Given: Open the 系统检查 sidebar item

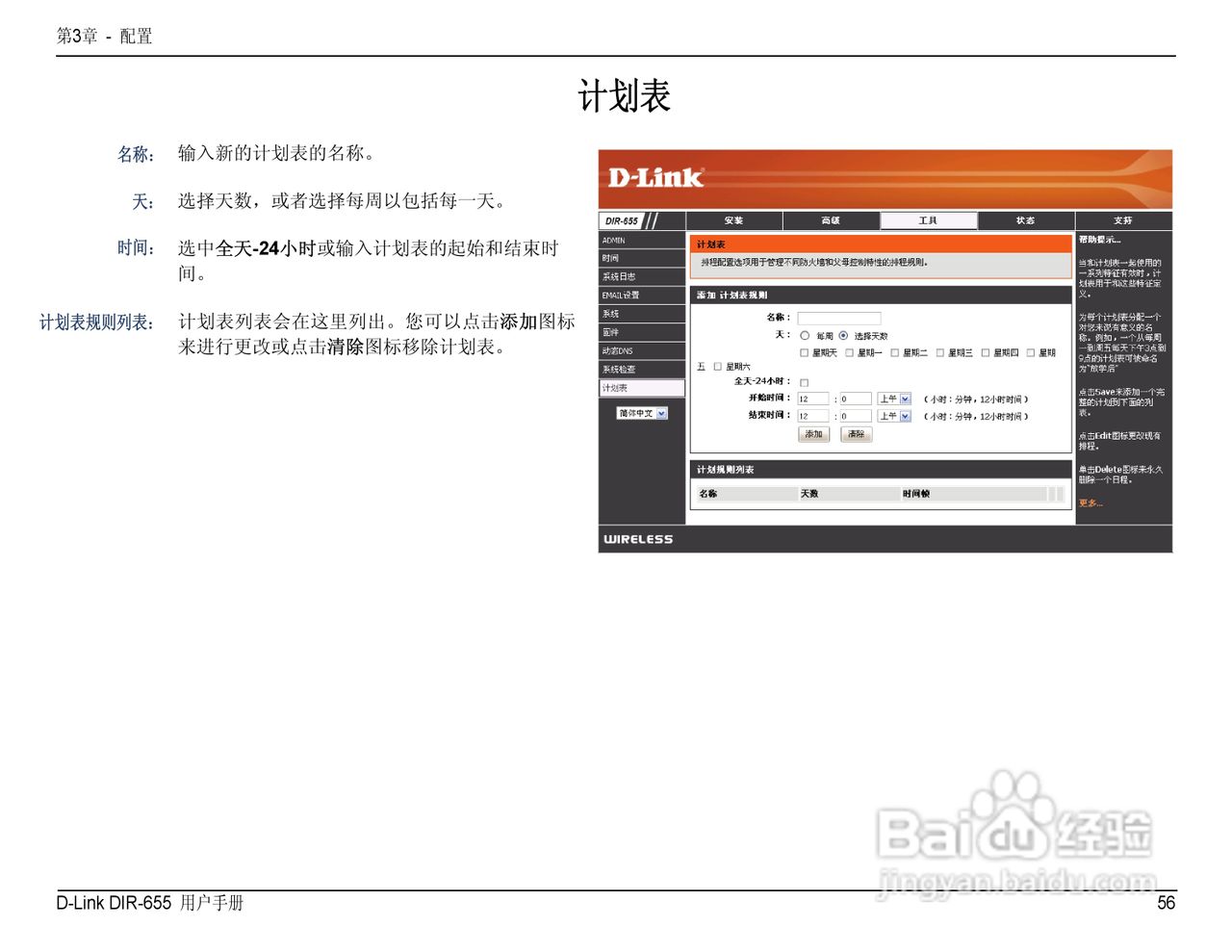Looking at the screenshot, I should 642,370.
